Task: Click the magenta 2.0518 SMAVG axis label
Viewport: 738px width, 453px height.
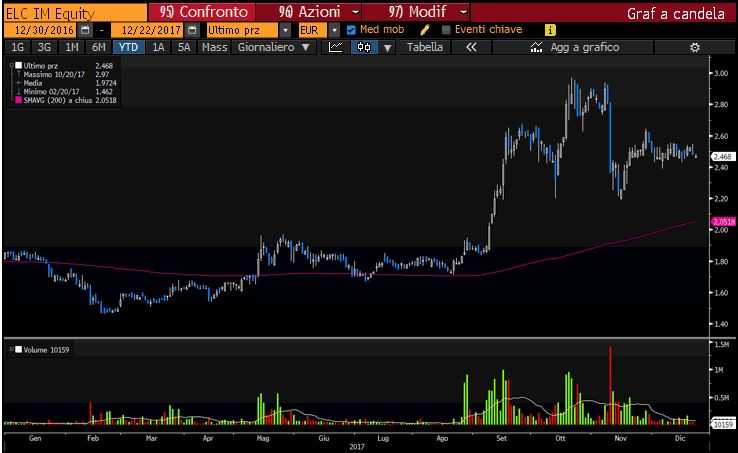Action: click(x=723, y=222)
